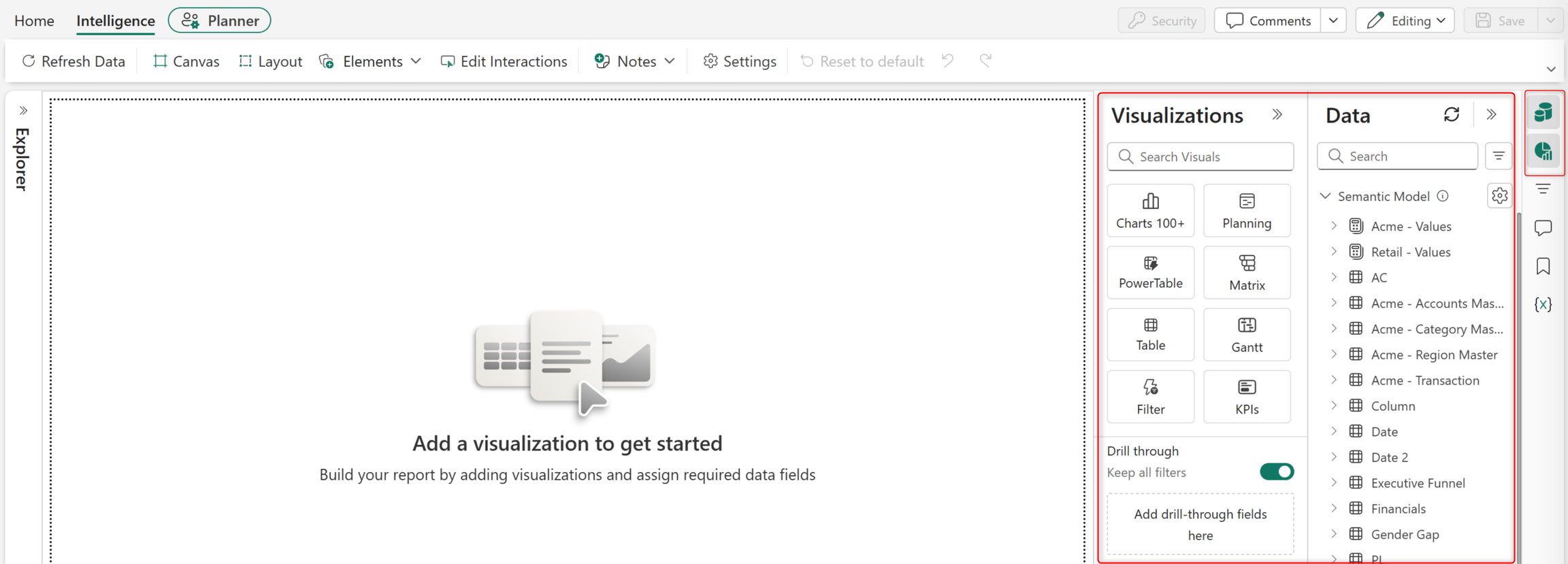Expand the Acme - Values table
Viewport: 1568px width, 564px height.
(1334, 226)
